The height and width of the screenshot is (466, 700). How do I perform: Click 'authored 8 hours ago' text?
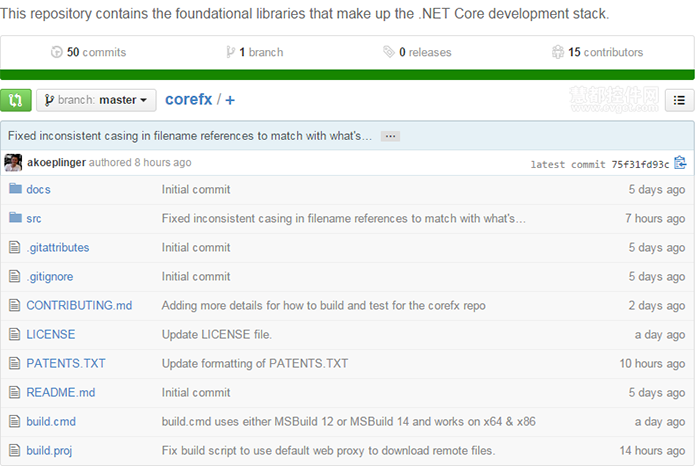pyautogui.click(x=140, y=162)
